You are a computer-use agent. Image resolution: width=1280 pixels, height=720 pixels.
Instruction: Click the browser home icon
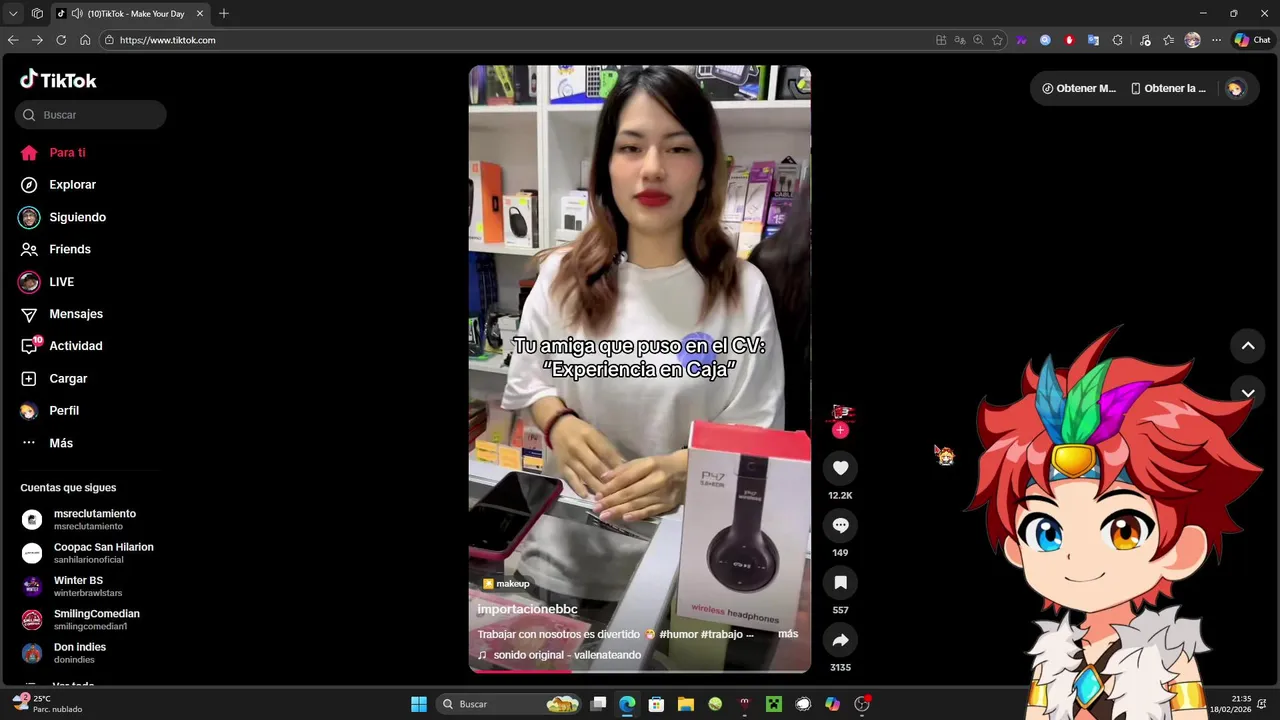click(x=85, y=40)
